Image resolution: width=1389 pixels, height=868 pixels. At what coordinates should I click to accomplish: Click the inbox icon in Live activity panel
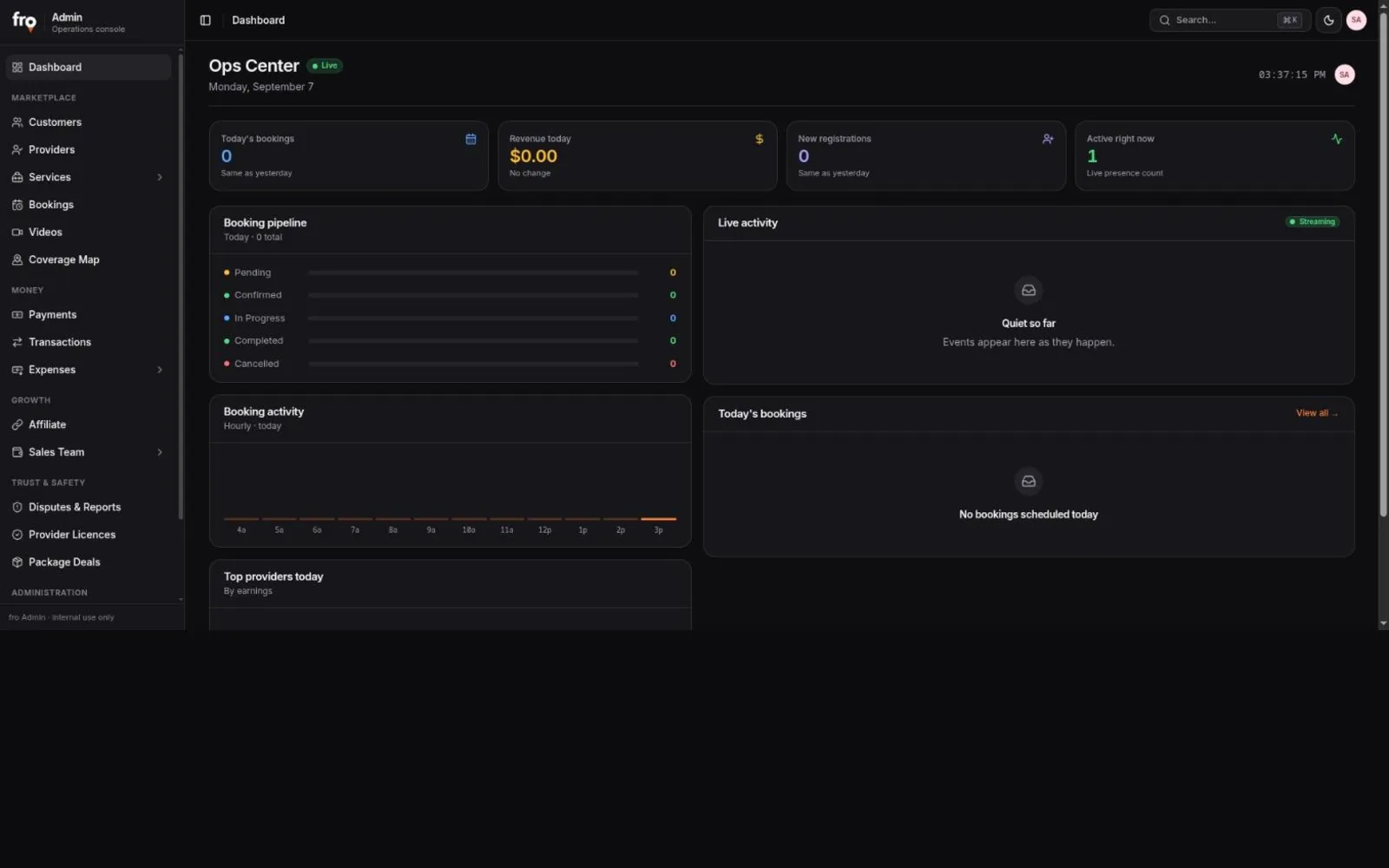click(x=1029, y=290)
